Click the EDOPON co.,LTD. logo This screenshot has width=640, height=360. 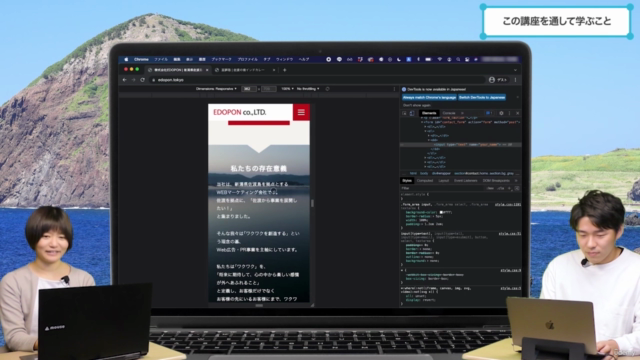pos(240,112)
